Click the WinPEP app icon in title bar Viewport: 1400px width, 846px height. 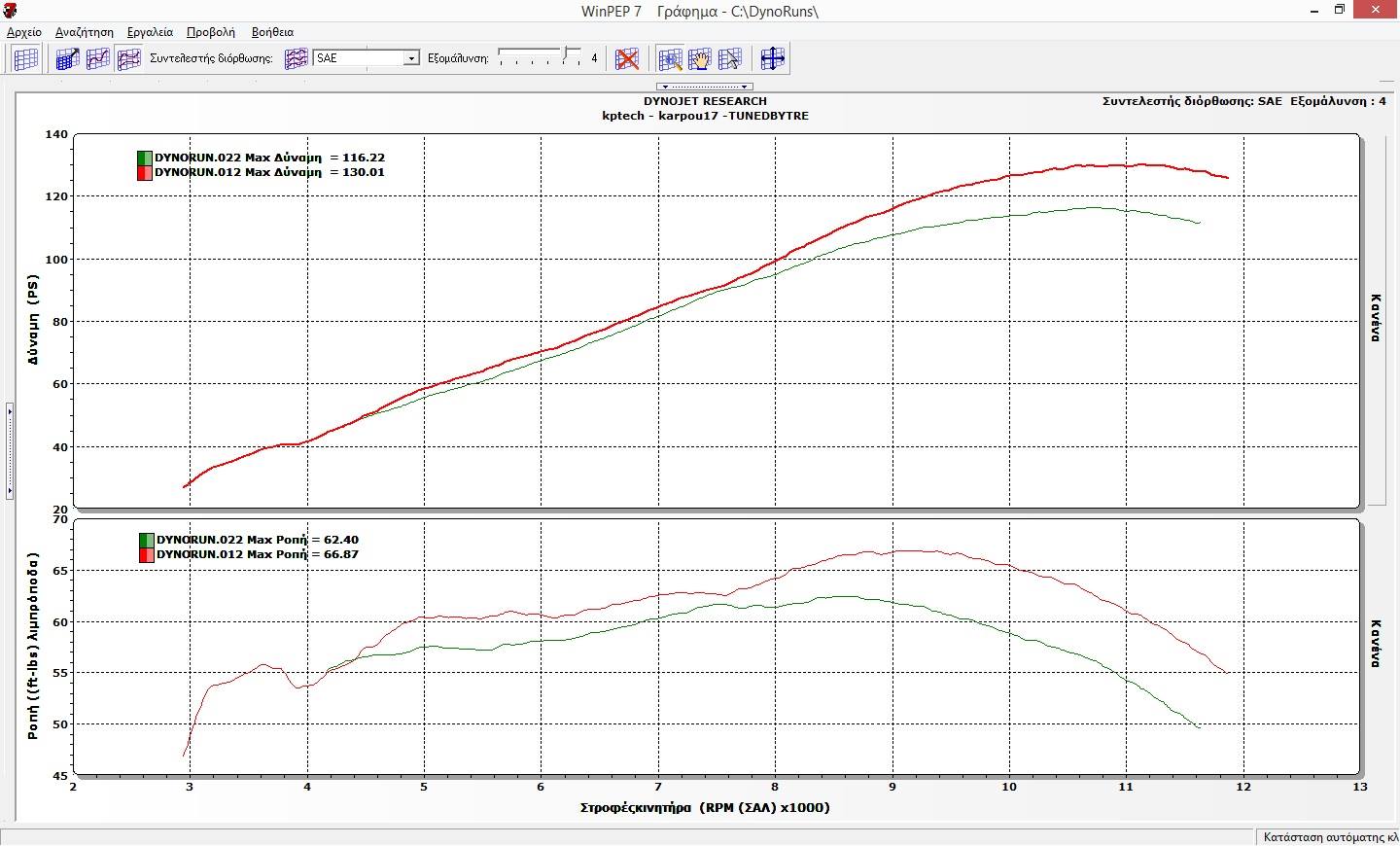click(x=11, y=11)
